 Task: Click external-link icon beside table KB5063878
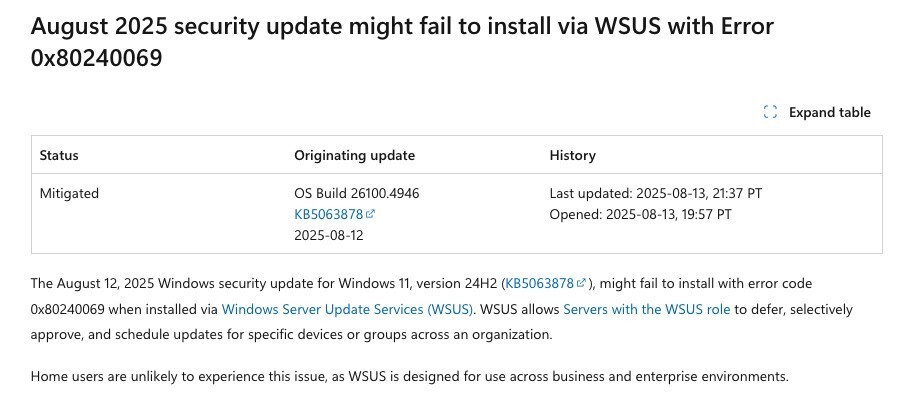coord(370,214)
